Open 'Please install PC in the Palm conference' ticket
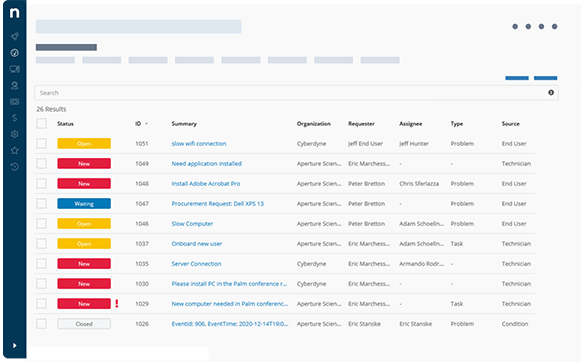 tap(229, 283)
